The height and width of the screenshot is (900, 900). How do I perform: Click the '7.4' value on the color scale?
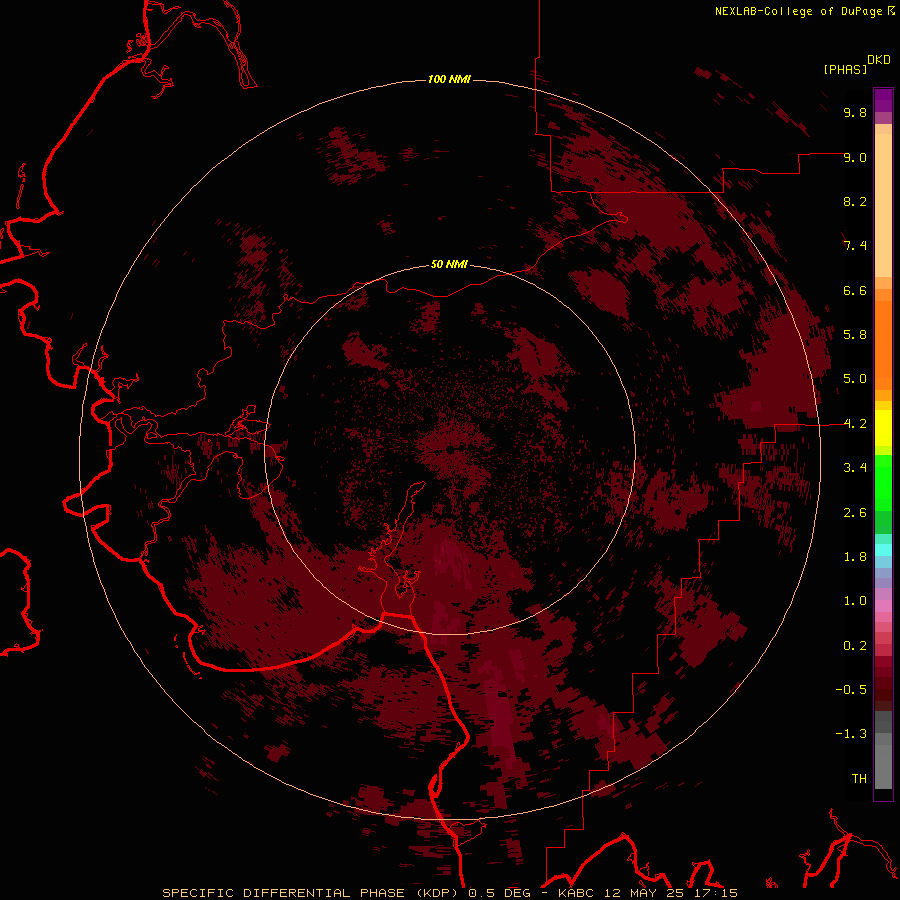pyautogui.click(x=855, y=246)
